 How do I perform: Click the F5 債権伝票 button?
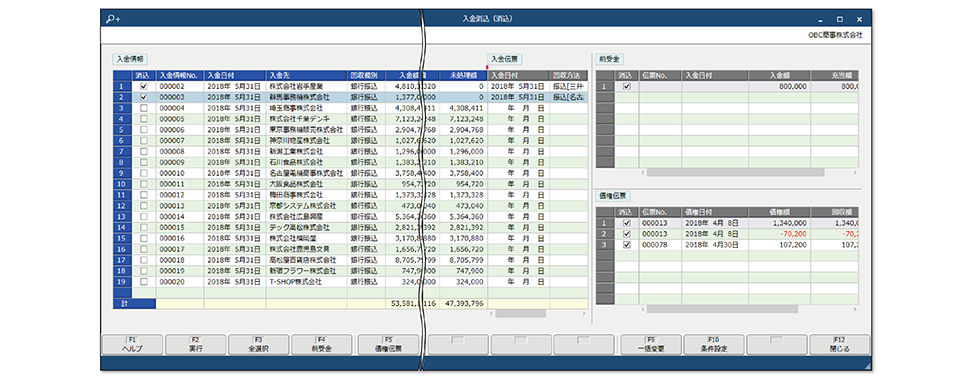(388, 345)
